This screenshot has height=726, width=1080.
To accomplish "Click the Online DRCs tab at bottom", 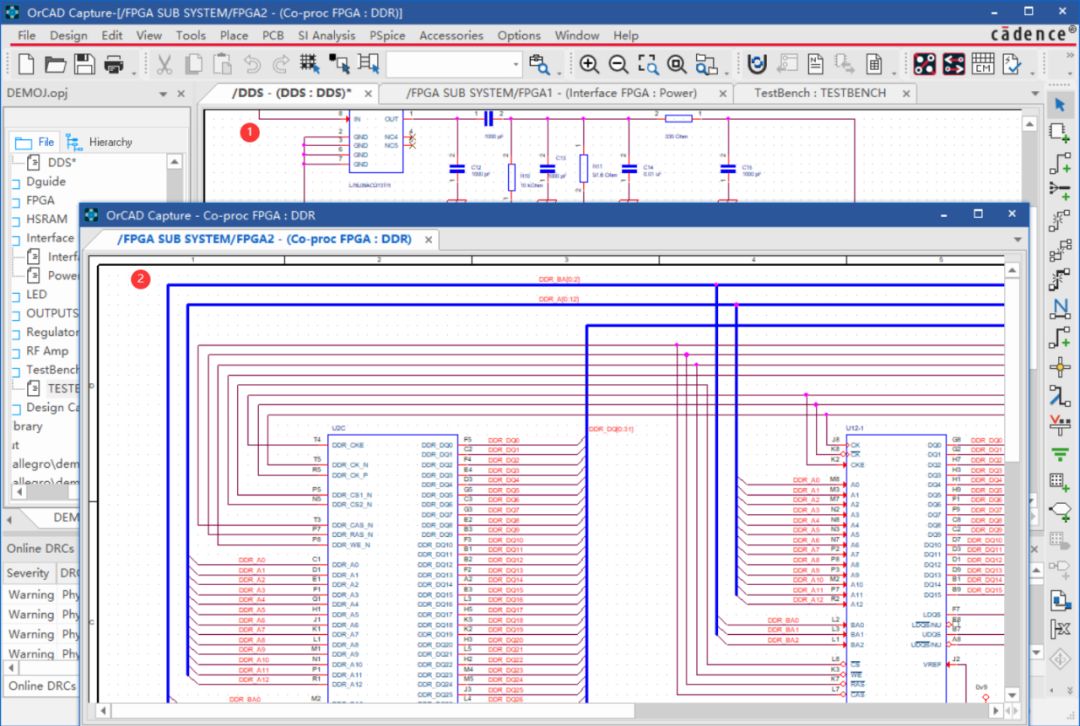I will pos(41,686).
